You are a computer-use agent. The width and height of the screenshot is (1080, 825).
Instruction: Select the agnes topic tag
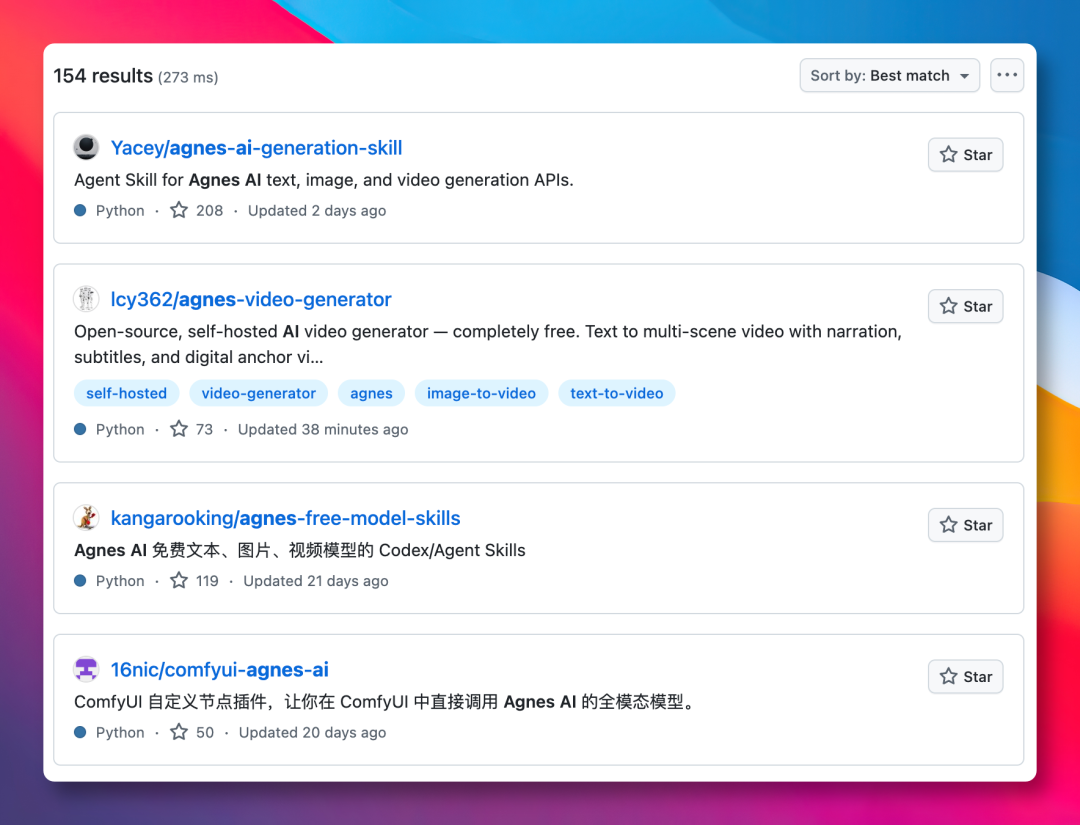click(371, 393)
